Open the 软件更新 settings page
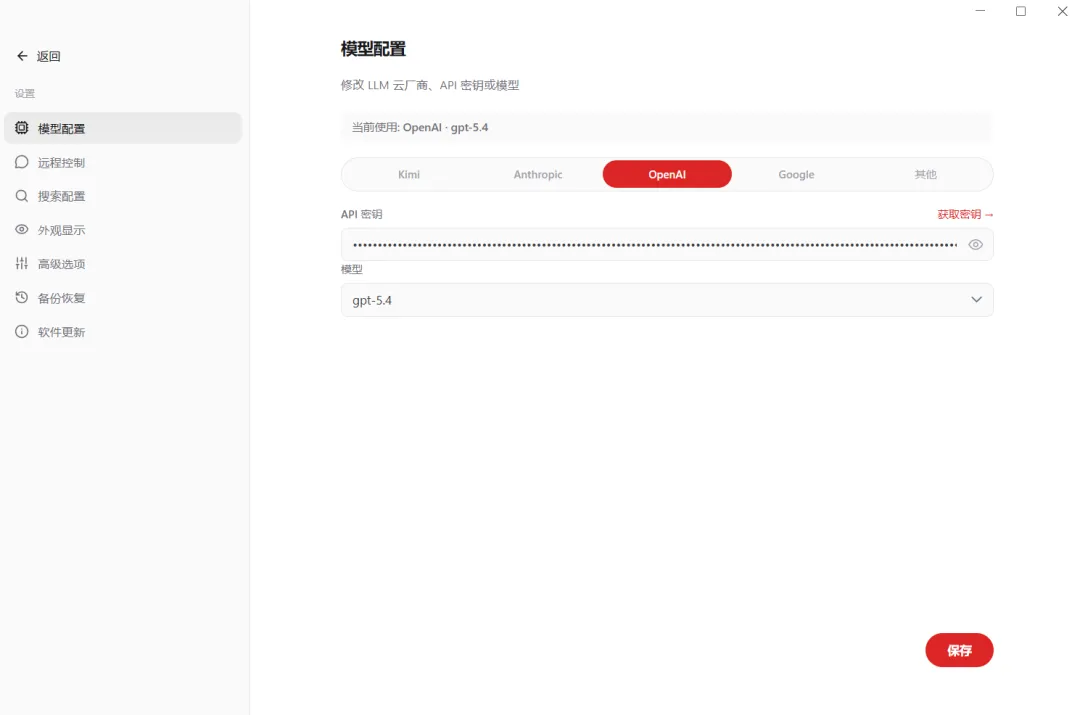The image size is (1080, 715). [123, 332]
